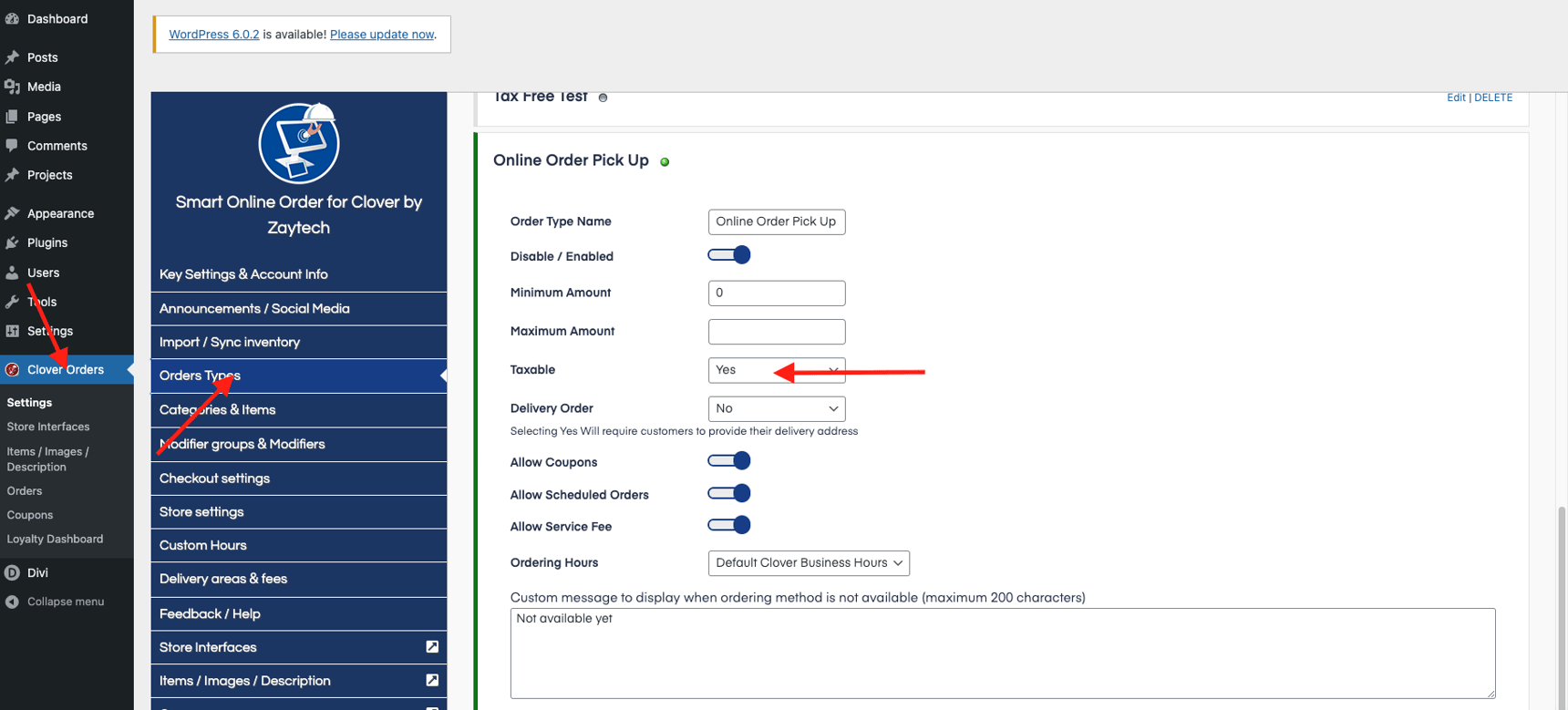Open Items / Images / Description external icon
The image size is (1568, 710).
click(x=432, y=680)
